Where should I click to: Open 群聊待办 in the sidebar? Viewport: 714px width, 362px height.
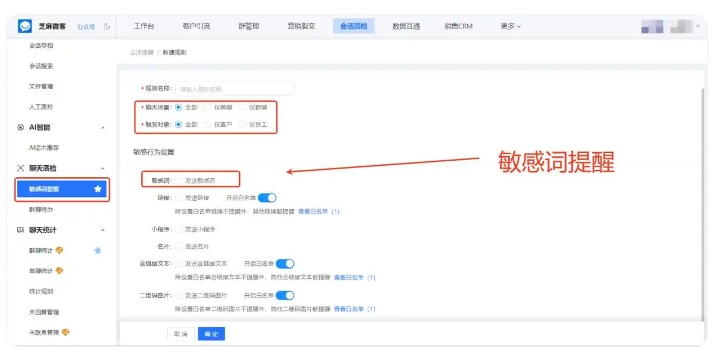pos(41,209)
